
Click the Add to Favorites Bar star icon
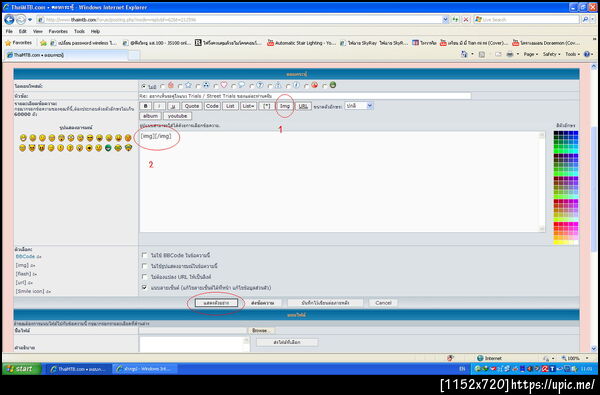pos(43,43)
